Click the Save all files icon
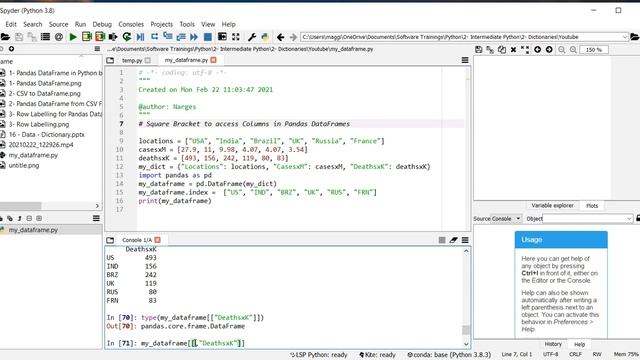 click(x=32, y=37)
